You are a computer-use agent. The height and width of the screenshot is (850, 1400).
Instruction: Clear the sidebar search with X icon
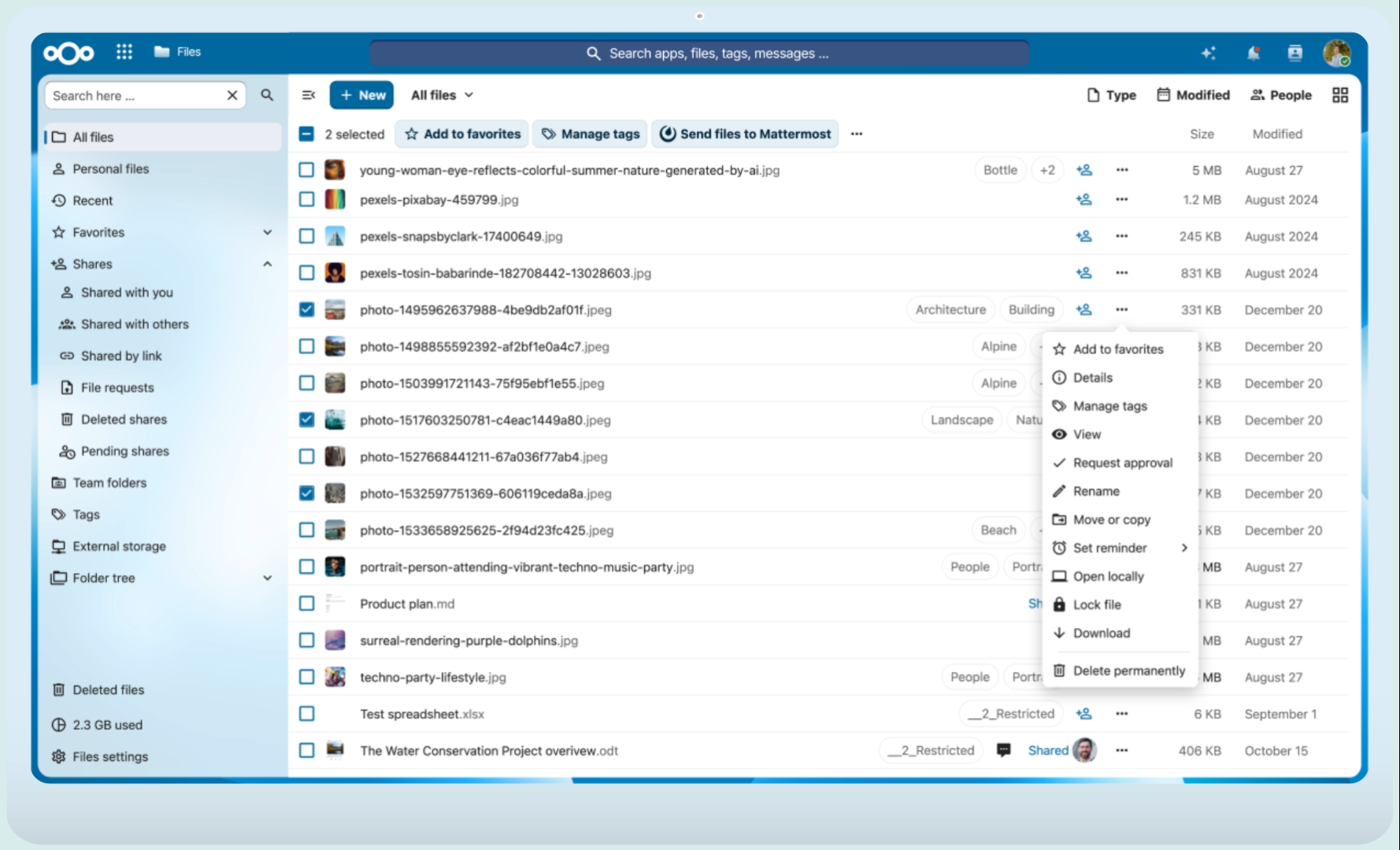[232, 95]
